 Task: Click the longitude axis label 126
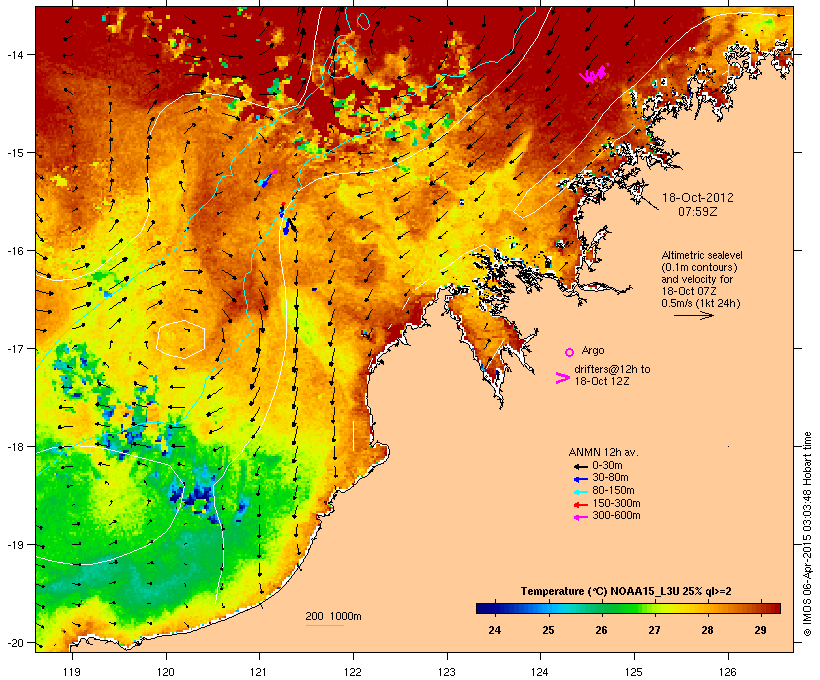click(x=728, y=672)
